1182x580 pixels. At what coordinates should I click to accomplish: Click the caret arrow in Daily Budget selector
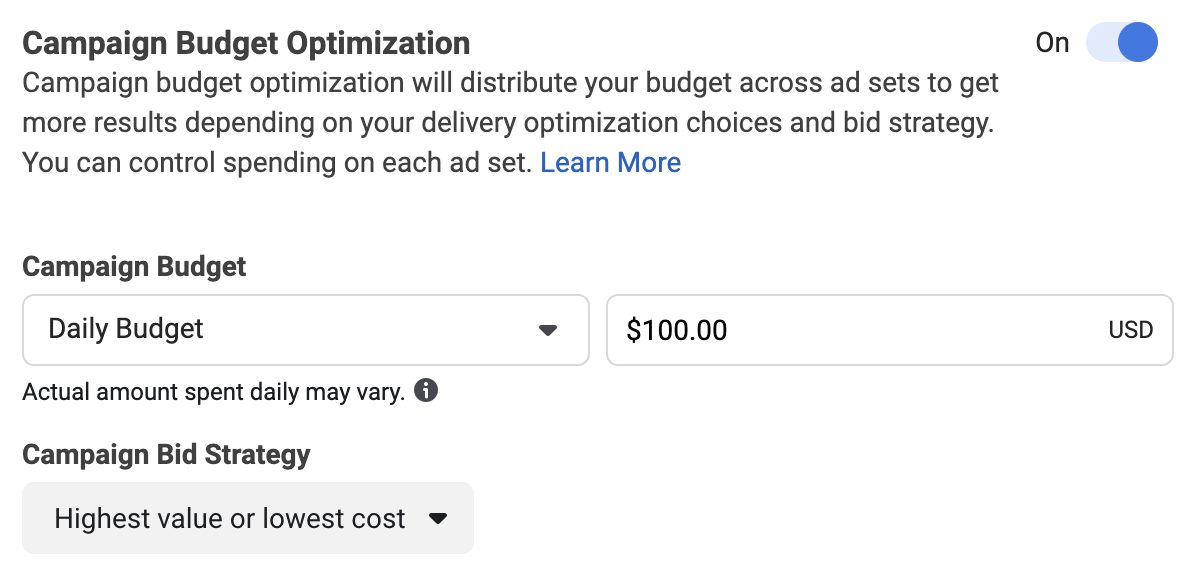[x=548, y=330]
